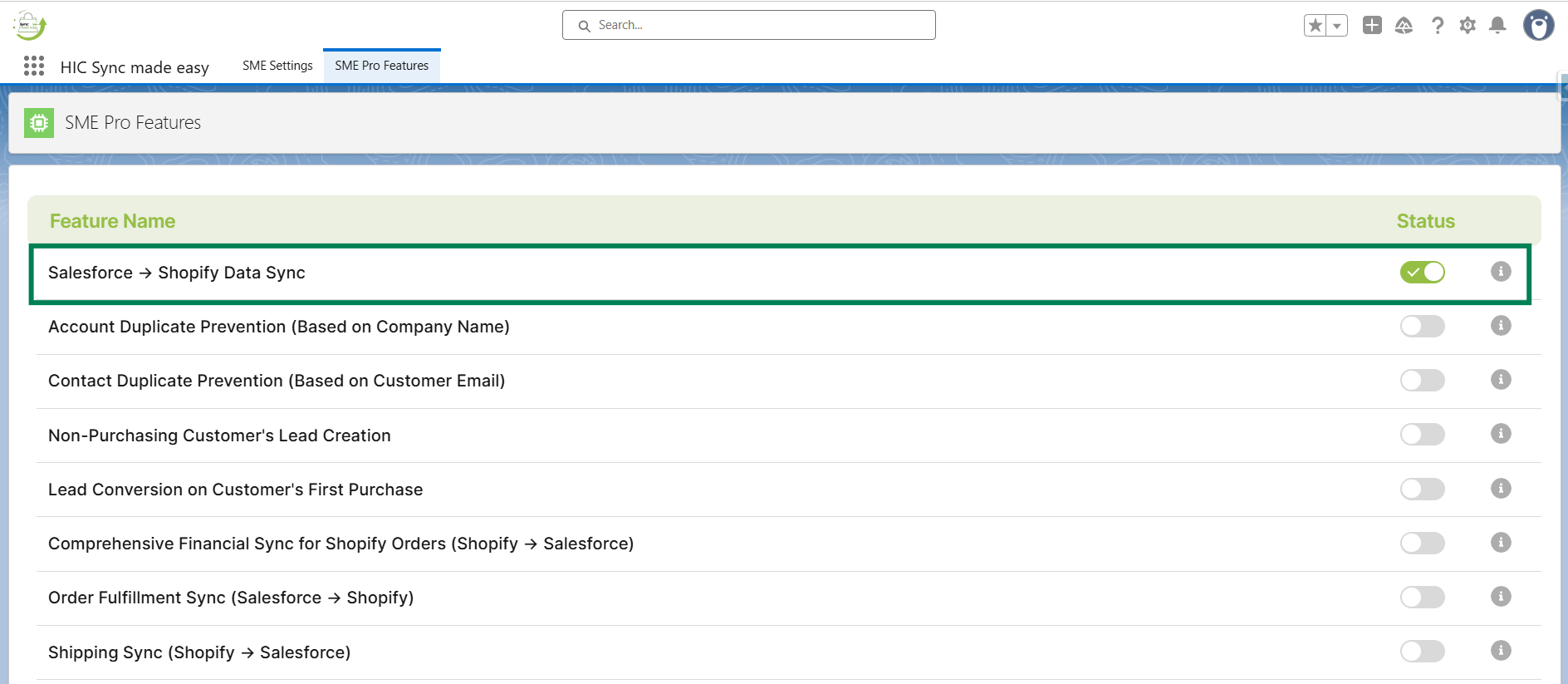Open the Notifications bell icon
1568x684 pixels.
1497,26
